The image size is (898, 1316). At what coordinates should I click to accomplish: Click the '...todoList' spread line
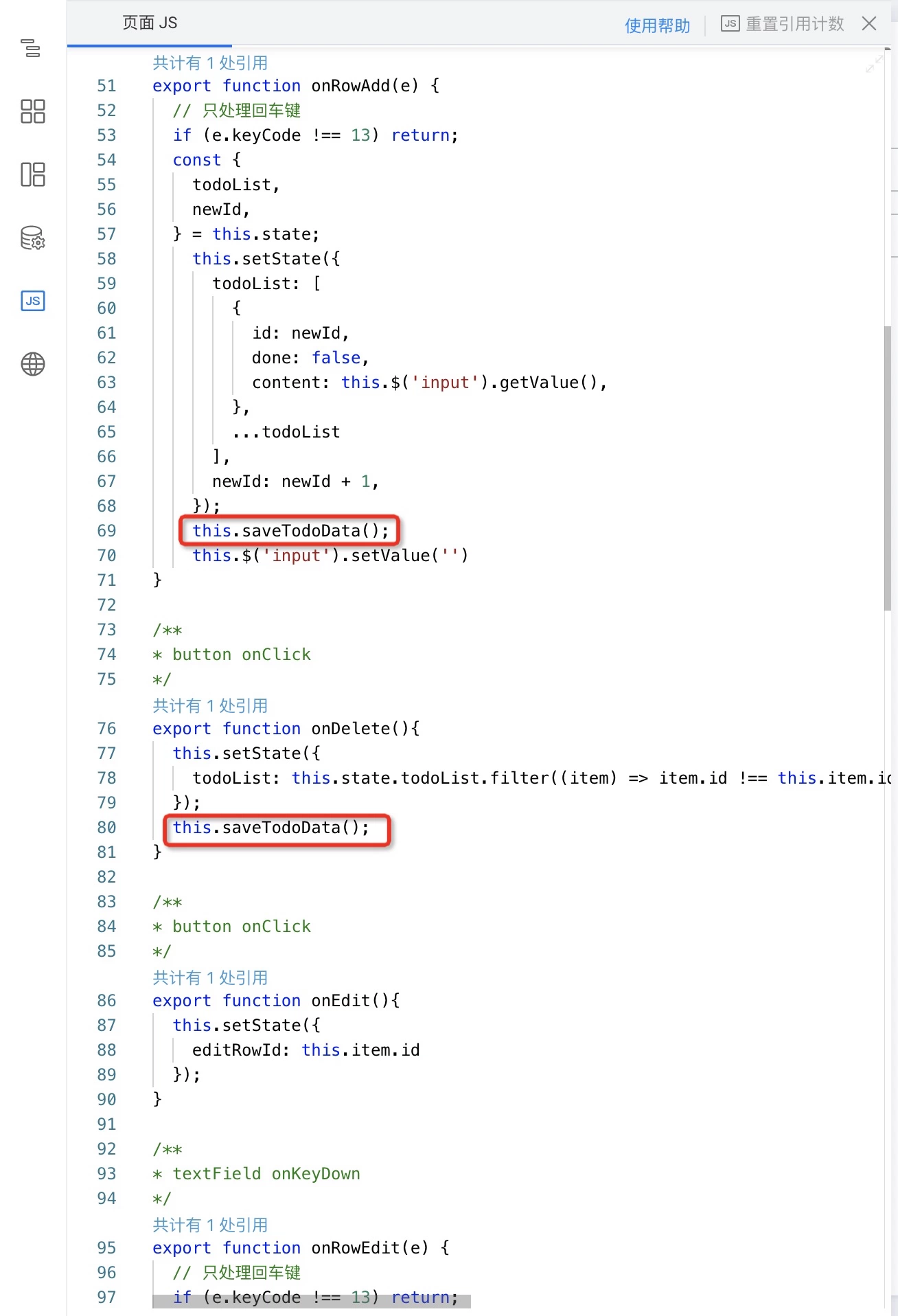click(286, 432)
